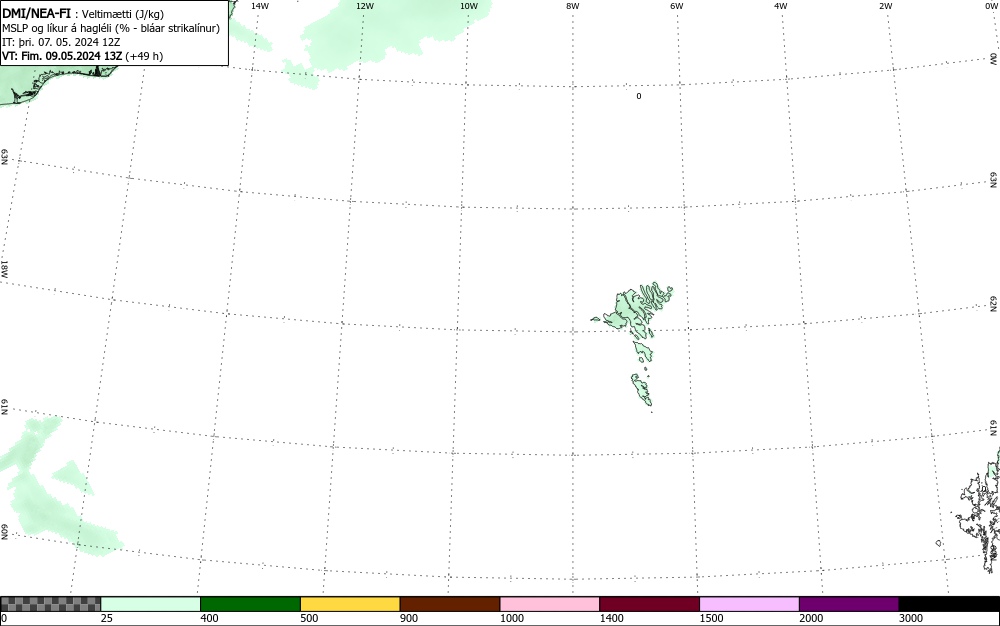The image size is (1000, 626).
Task: Click the legend value 400
Action: pos(209,618)
